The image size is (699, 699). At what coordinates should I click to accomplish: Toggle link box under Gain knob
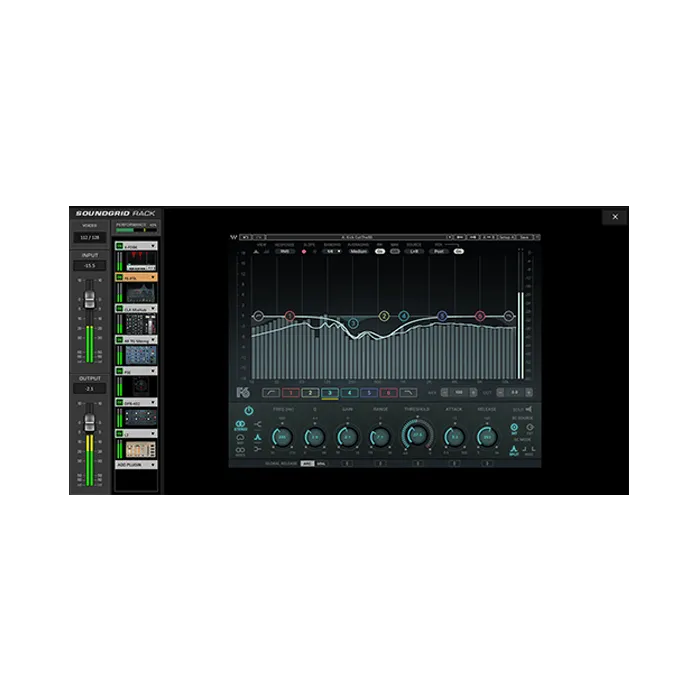click(x=347, y=464)
